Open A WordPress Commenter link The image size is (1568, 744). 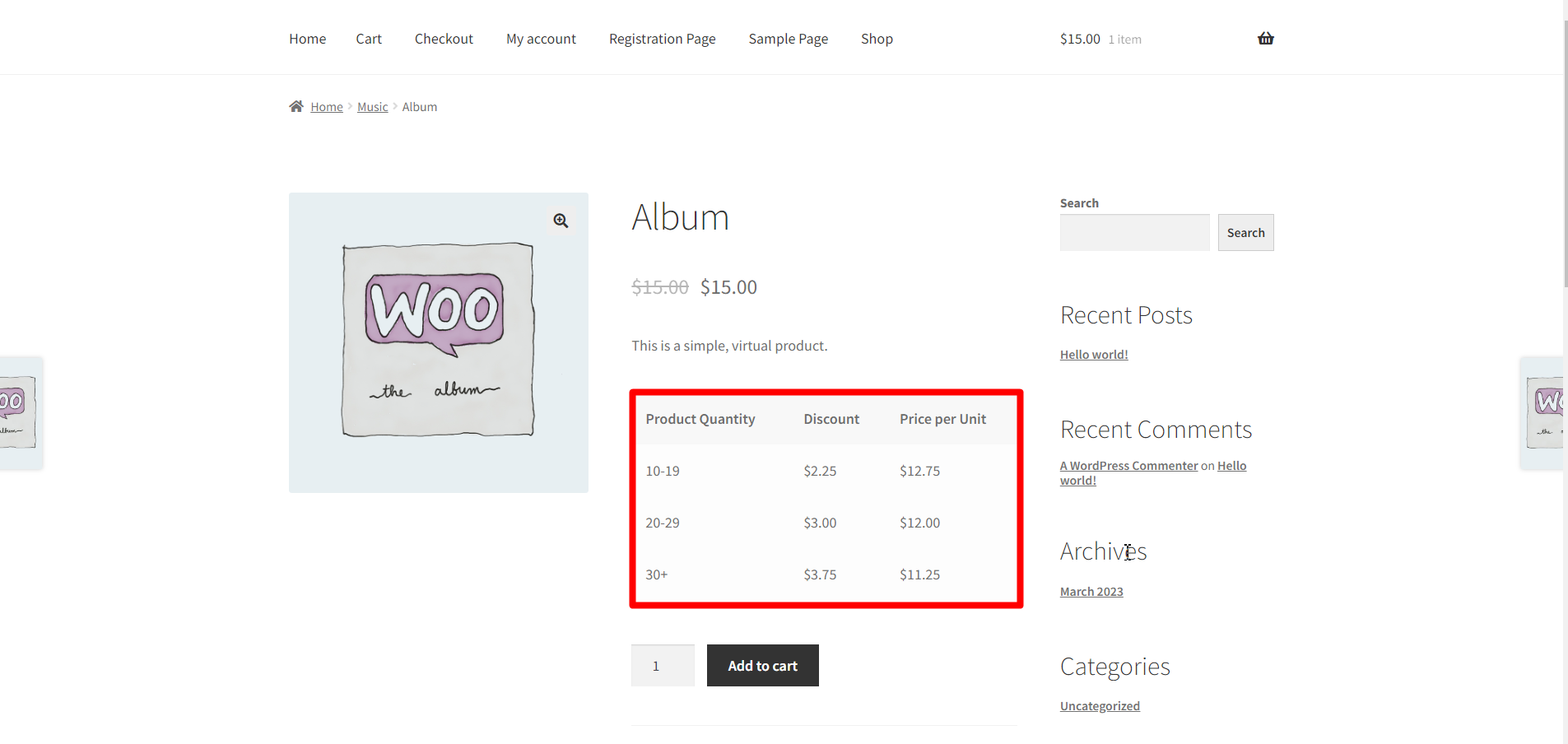click(1128, 466)
